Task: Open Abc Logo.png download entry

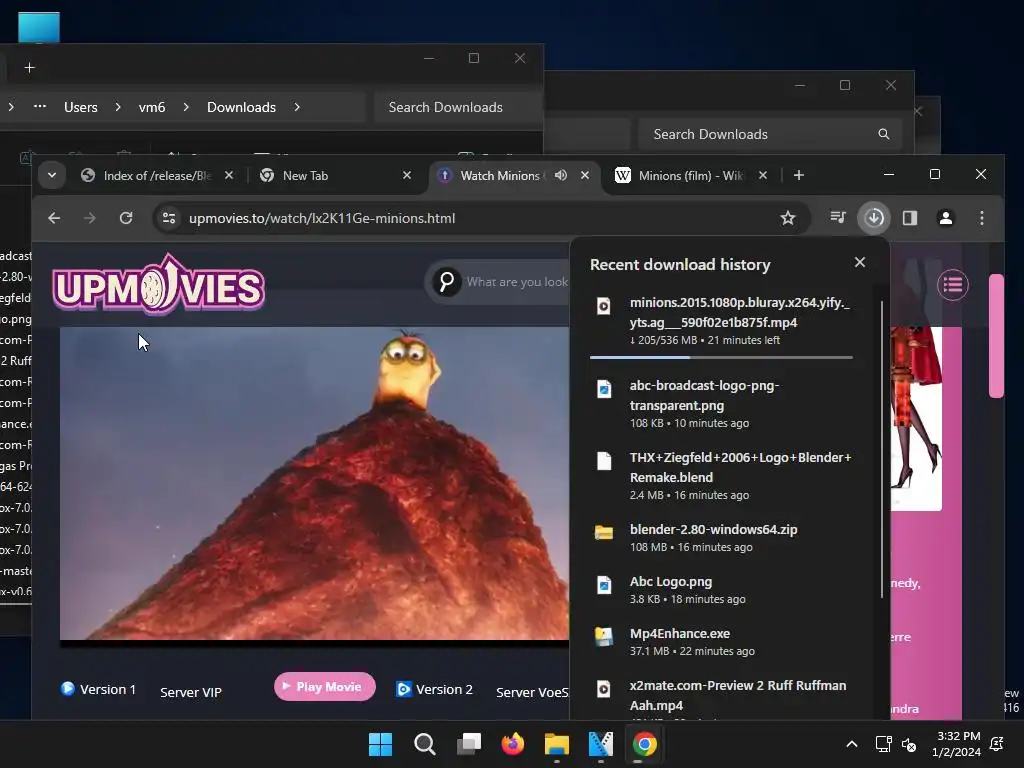Action: click(x=722, y=590)
